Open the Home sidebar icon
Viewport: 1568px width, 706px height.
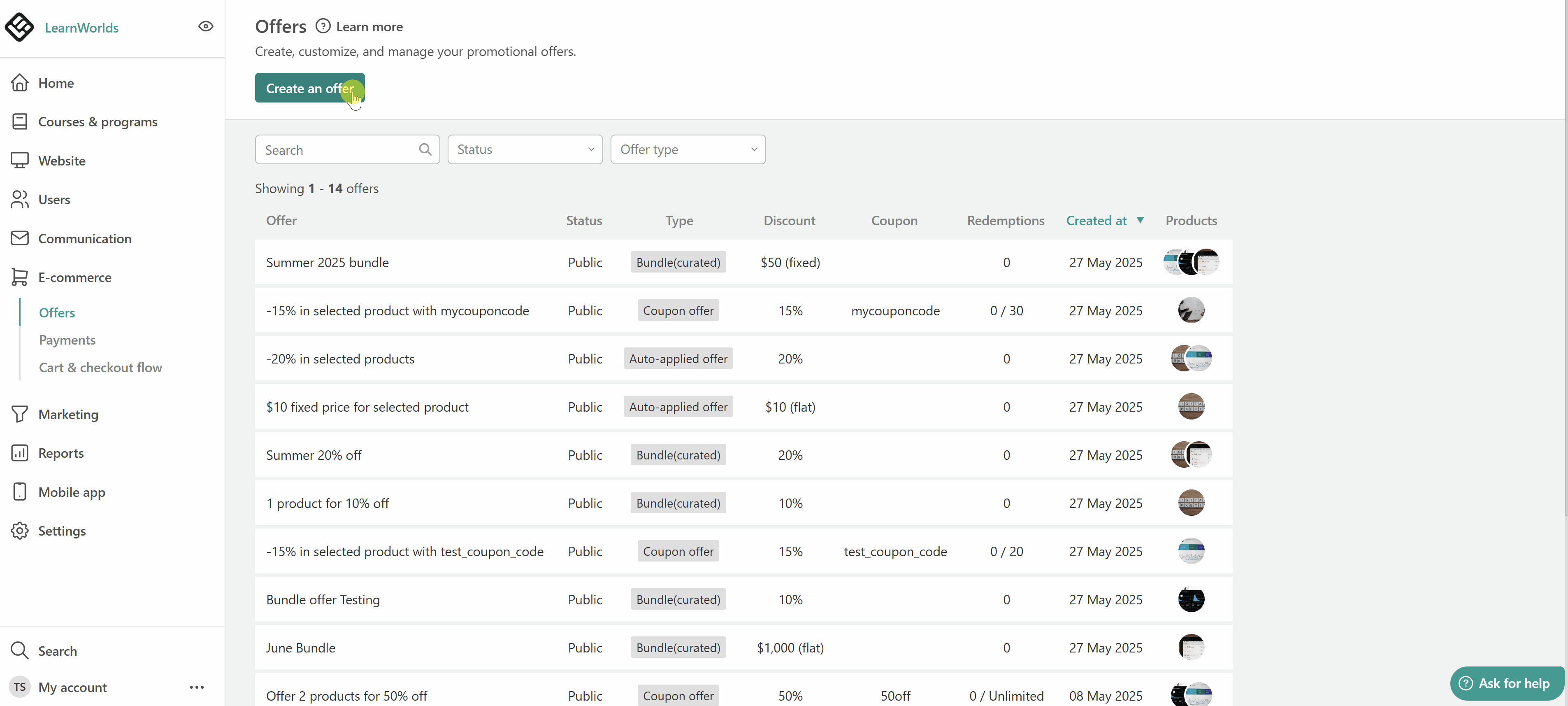(x=19, y=82)
